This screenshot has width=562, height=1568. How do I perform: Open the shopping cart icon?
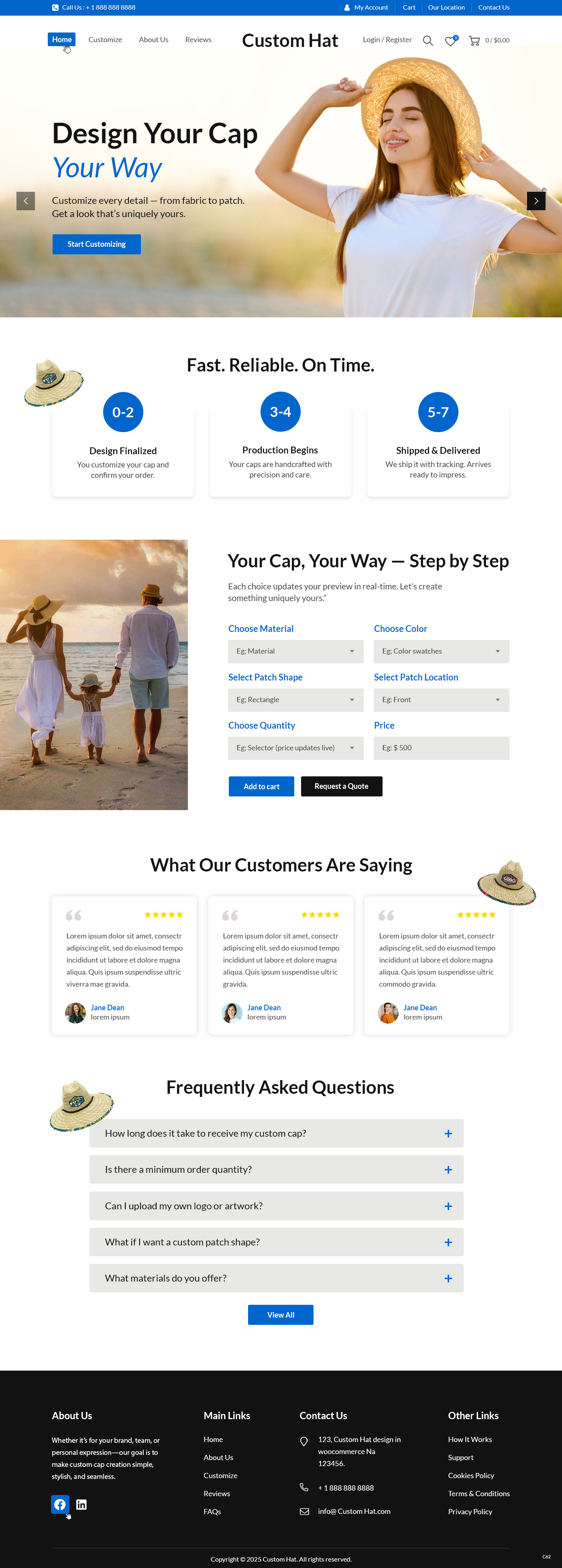474,41
